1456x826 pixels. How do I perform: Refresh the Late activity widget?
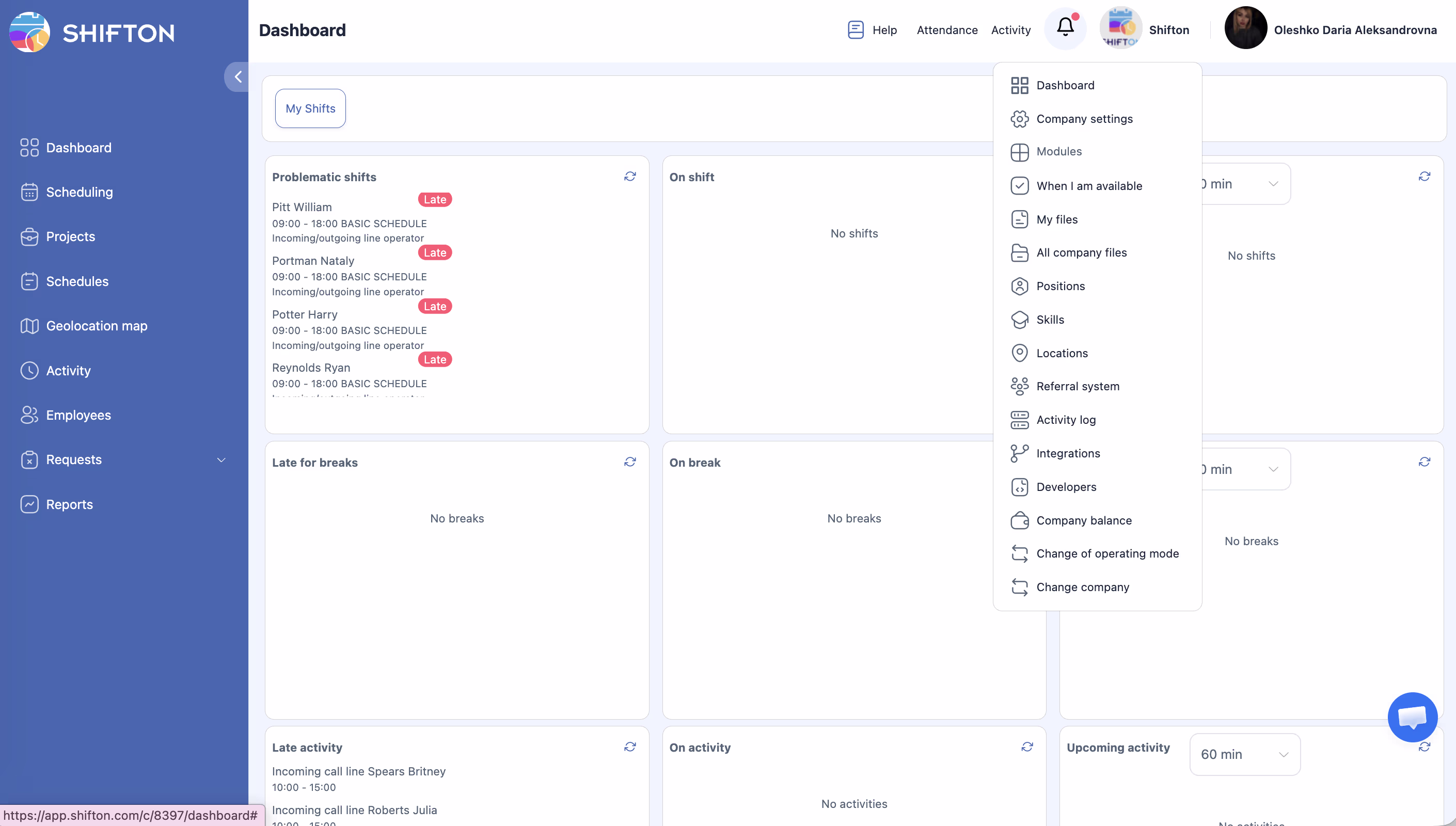[x=629, y=746]
